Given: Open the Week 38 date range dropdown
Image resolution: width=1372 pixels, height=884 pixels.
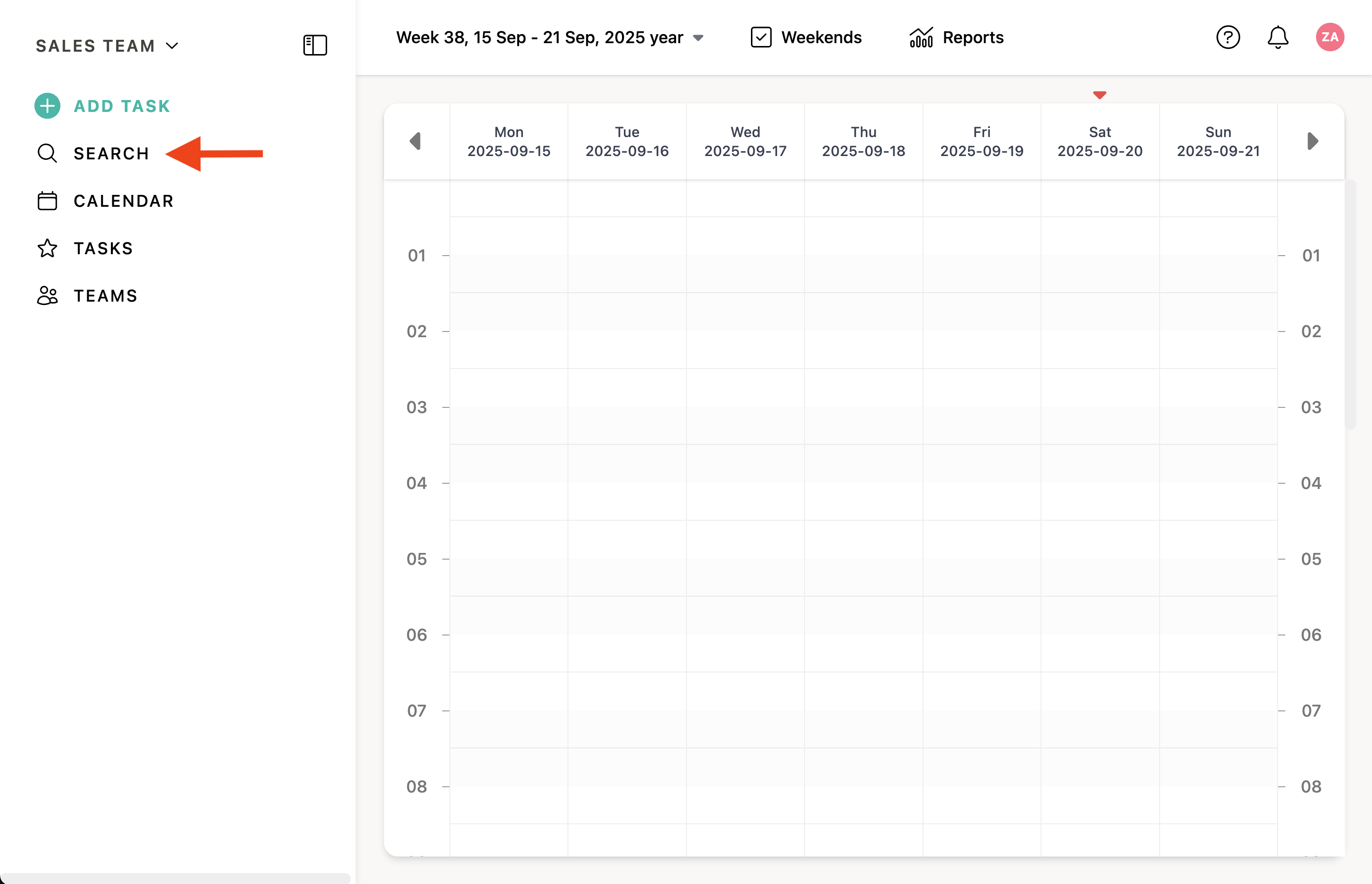Looking at the screenshot, I should click(x=550, y=38).
